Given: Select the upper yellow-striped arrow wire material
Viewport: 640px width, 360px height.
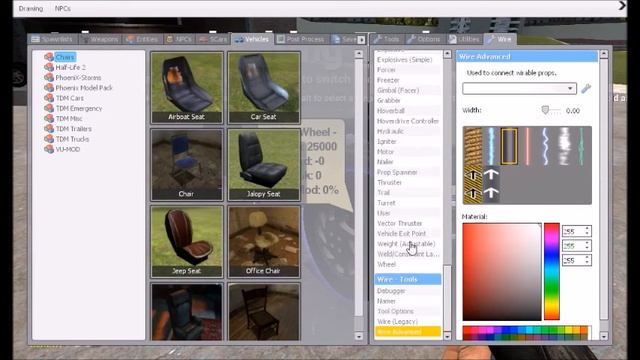Looking at the screenshot, I should (x=473, y=176).
